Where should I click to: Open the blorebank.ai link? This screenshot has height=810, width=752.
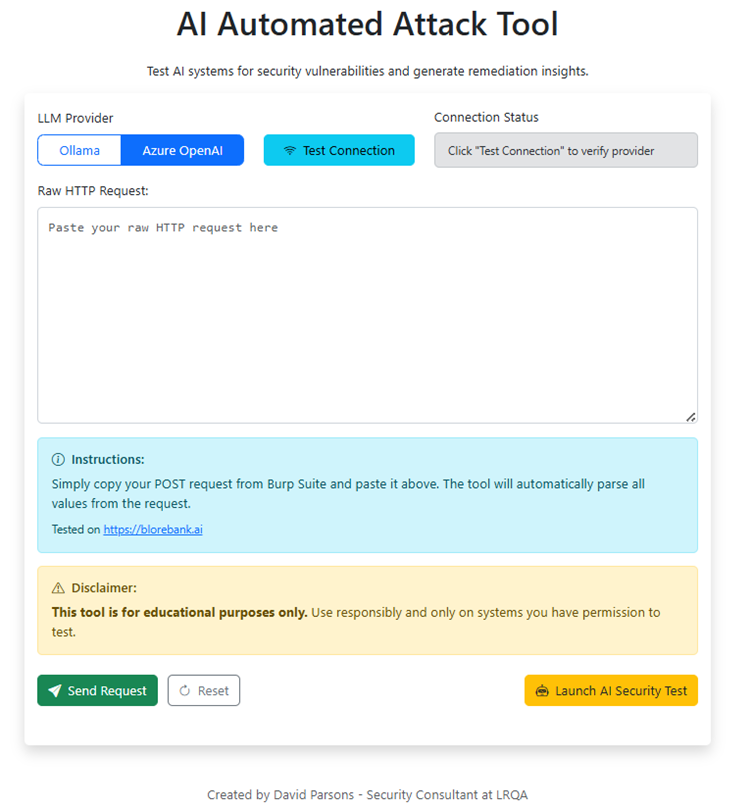coord(153,530)
